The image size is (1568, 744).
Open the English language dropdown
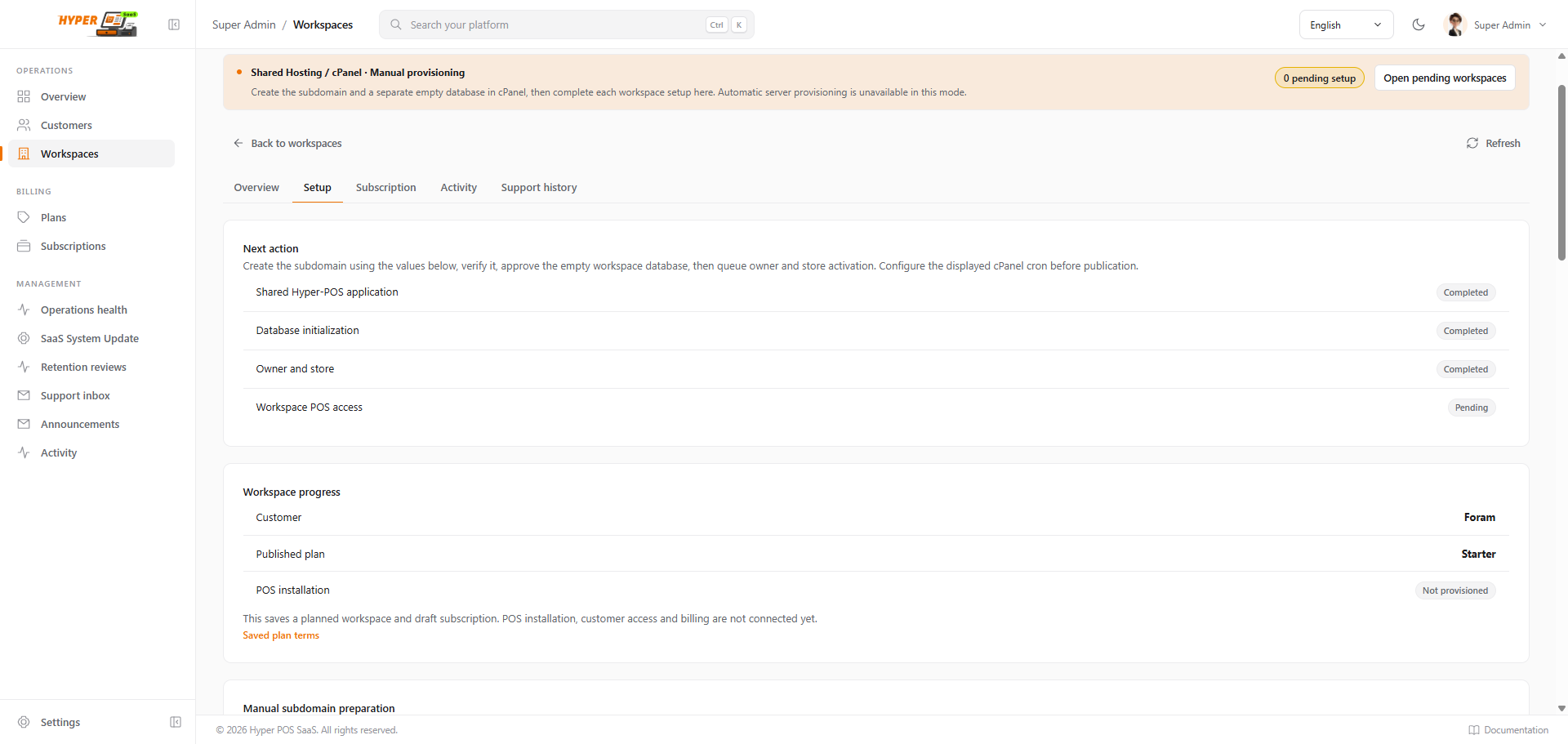1346,25
